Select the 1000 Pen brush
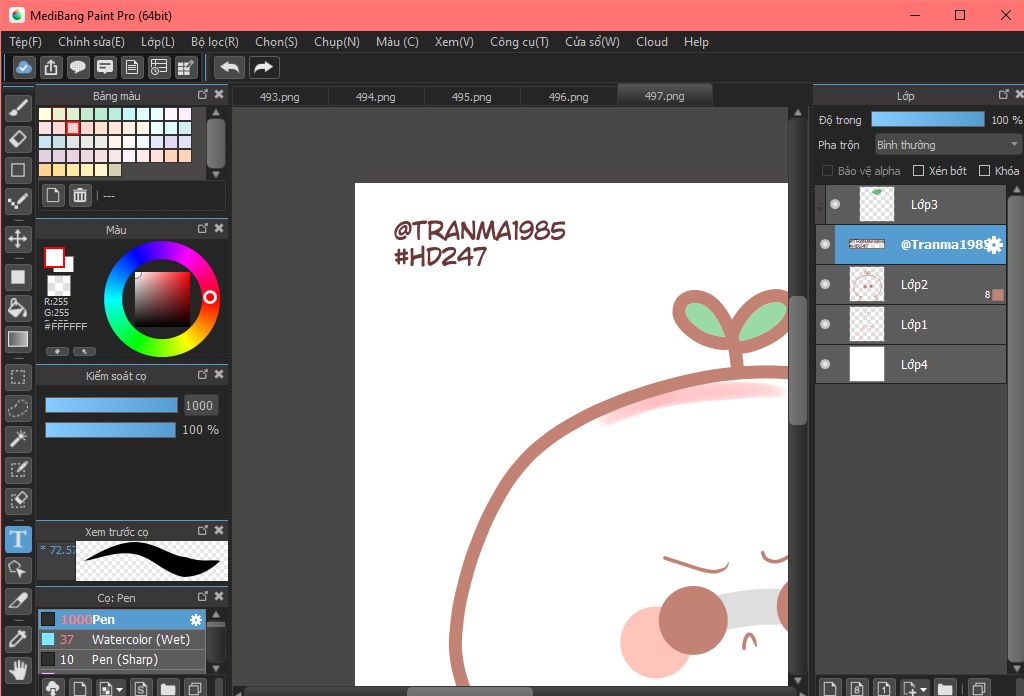This screenshot has height=696, width=1024. (122, 620)
